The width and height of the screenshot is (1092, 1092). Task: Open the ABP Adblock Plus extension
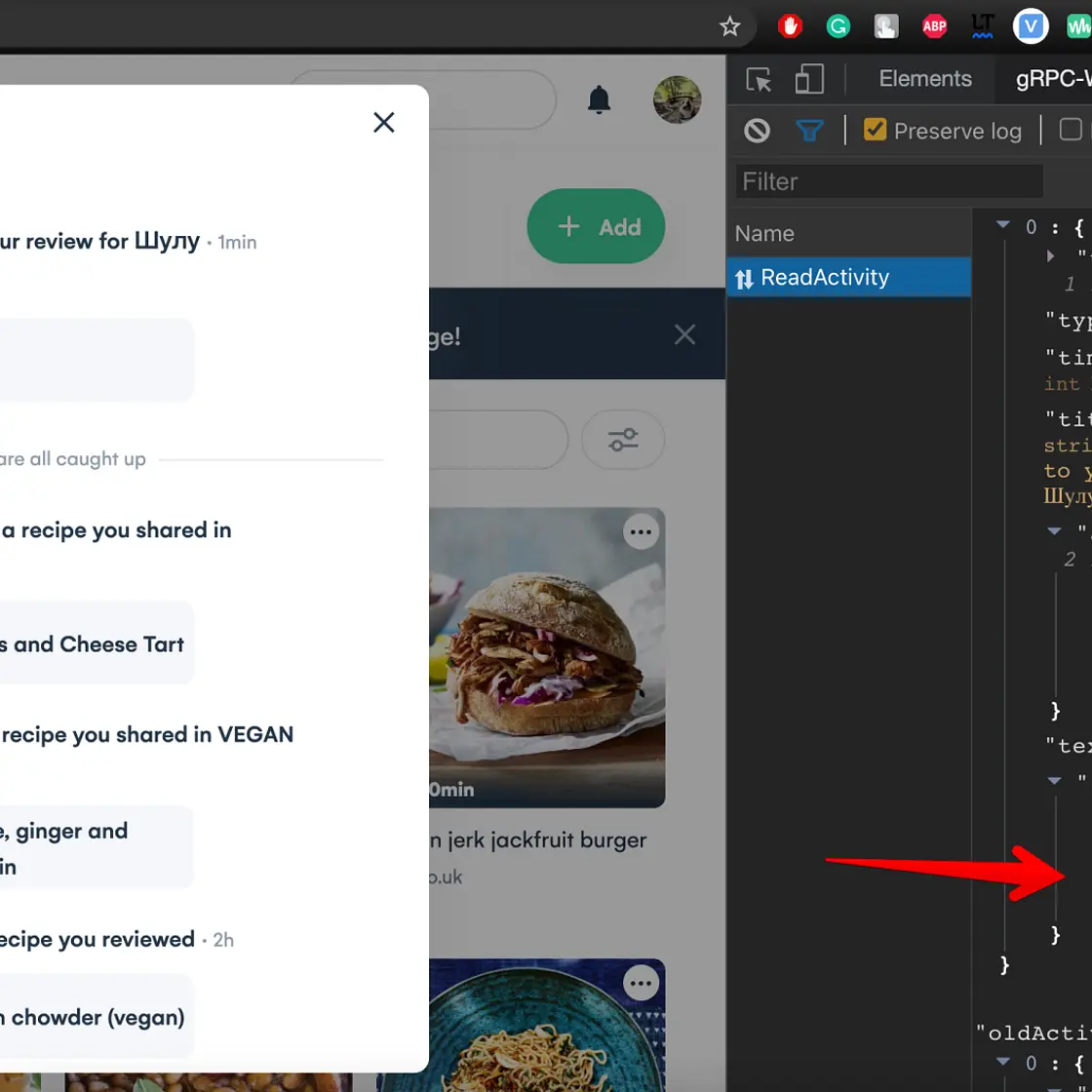(934, 26)
